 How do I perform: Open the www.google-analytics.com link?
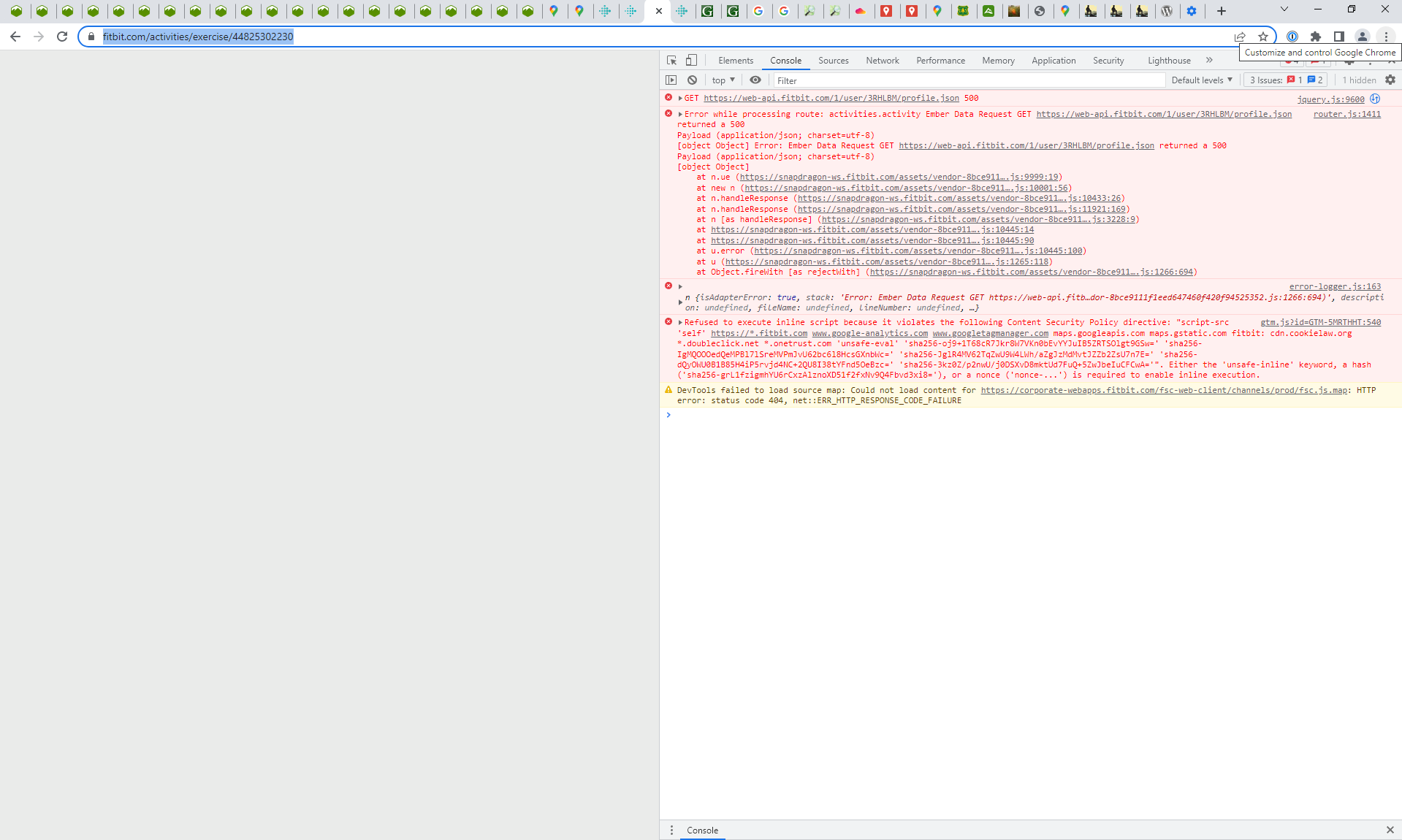tap(869, 333)
